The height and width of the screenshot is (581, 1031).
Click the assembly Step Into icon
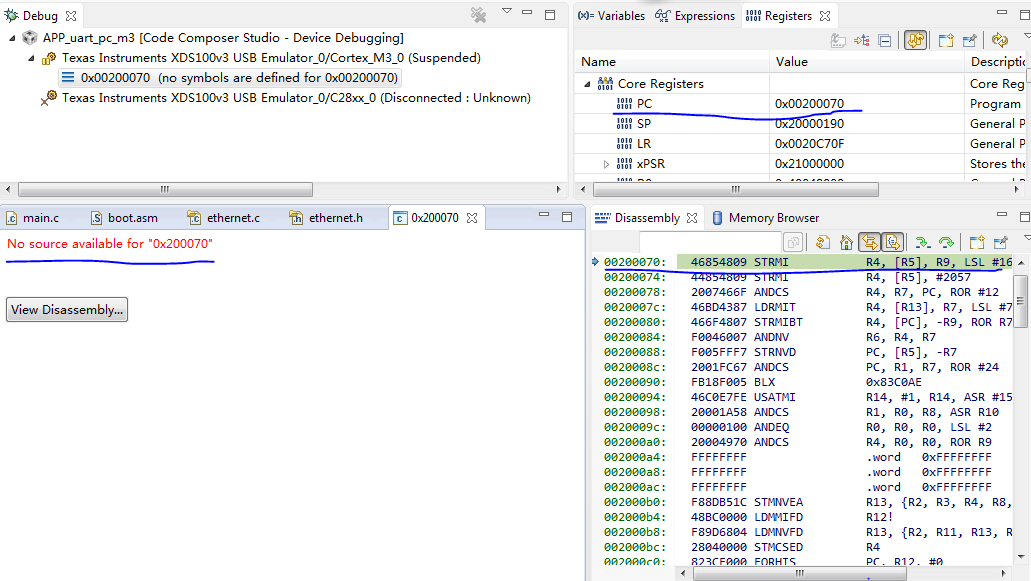(x=923, y=243)
